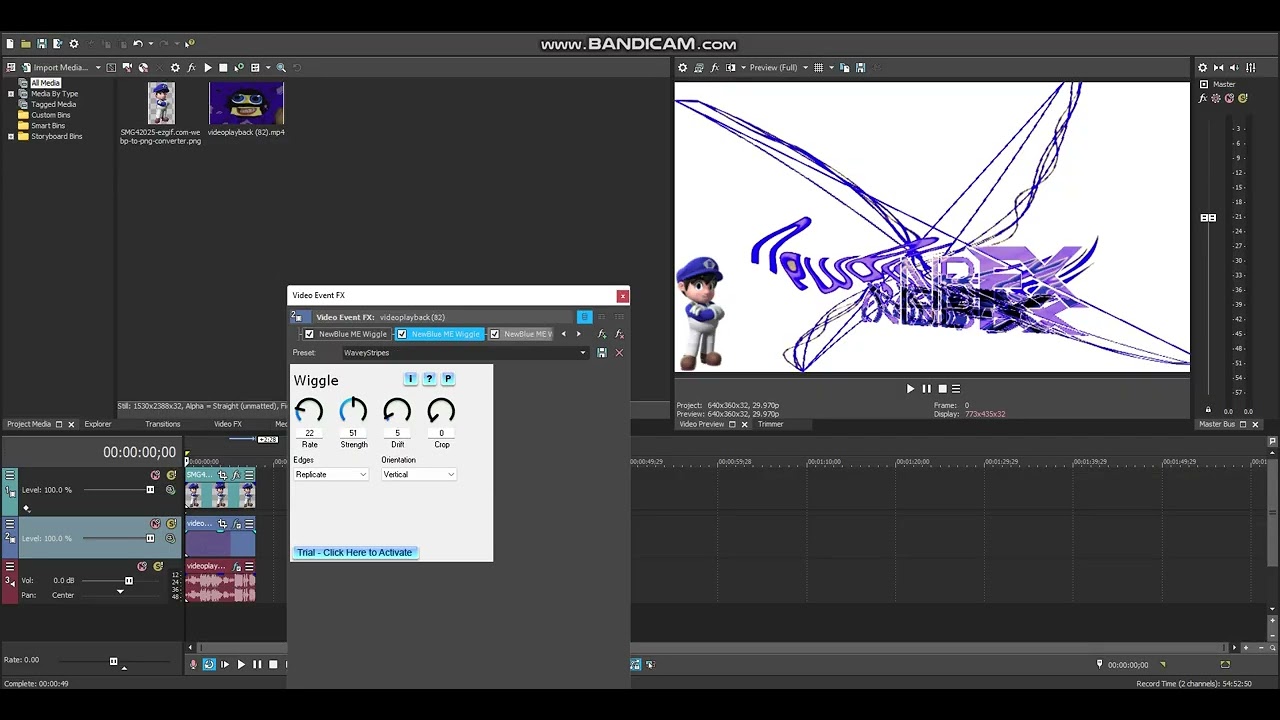Mute audio track 3
The height and width of the screenshot is (720, 1280).
click(142, 566)
